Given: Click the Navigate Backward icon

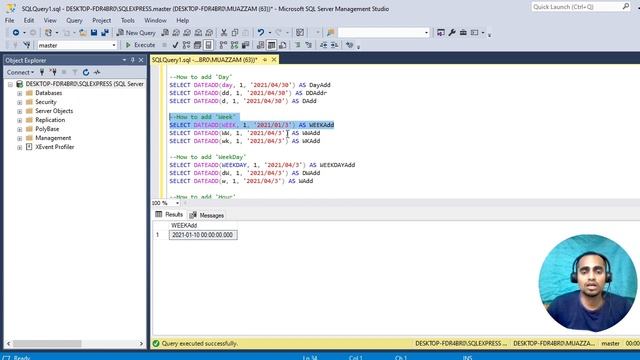Looking at the screenshot, I should pyautogui.click(x=16, y=33).
